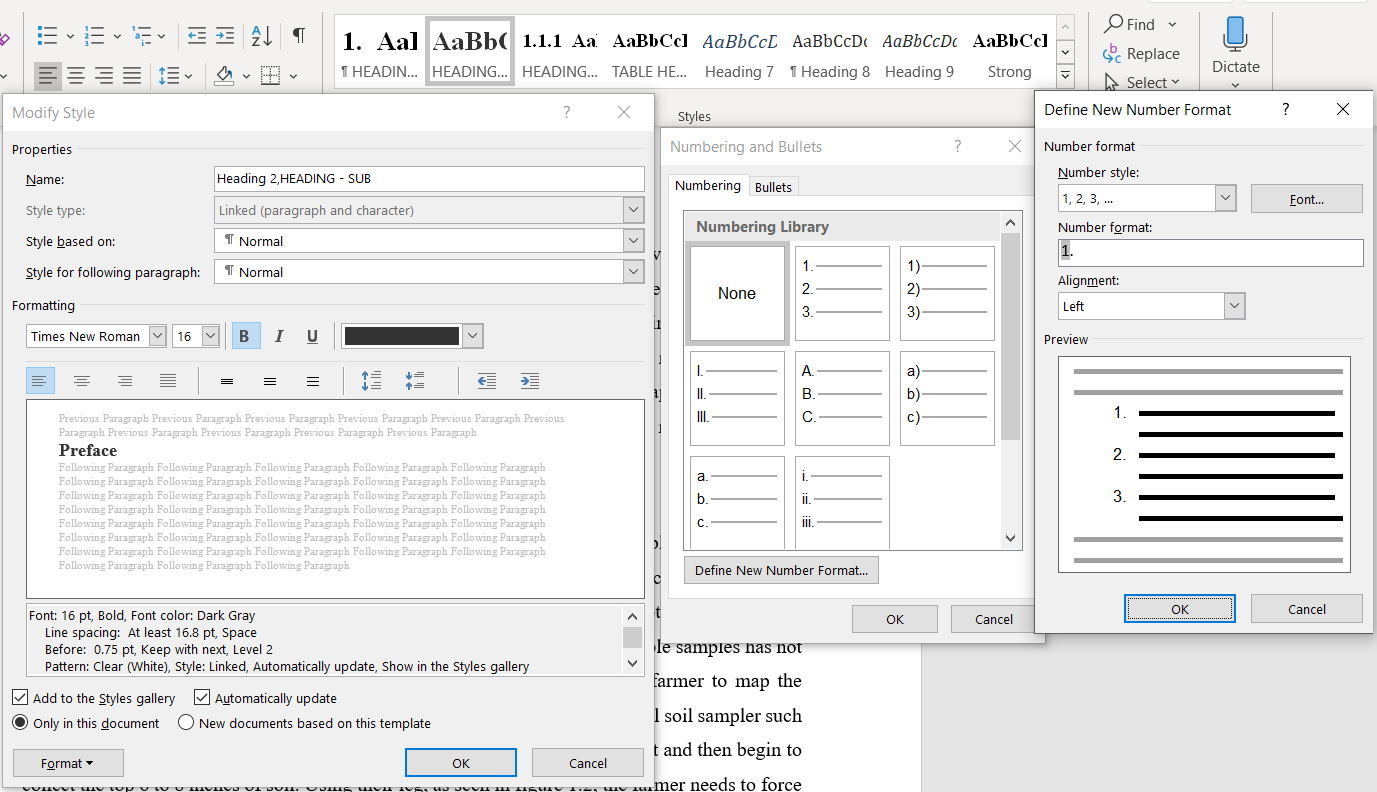Click Define New Number Format button
The width and height of the screenshot is (1377, 792).
(x=781, y=570)
